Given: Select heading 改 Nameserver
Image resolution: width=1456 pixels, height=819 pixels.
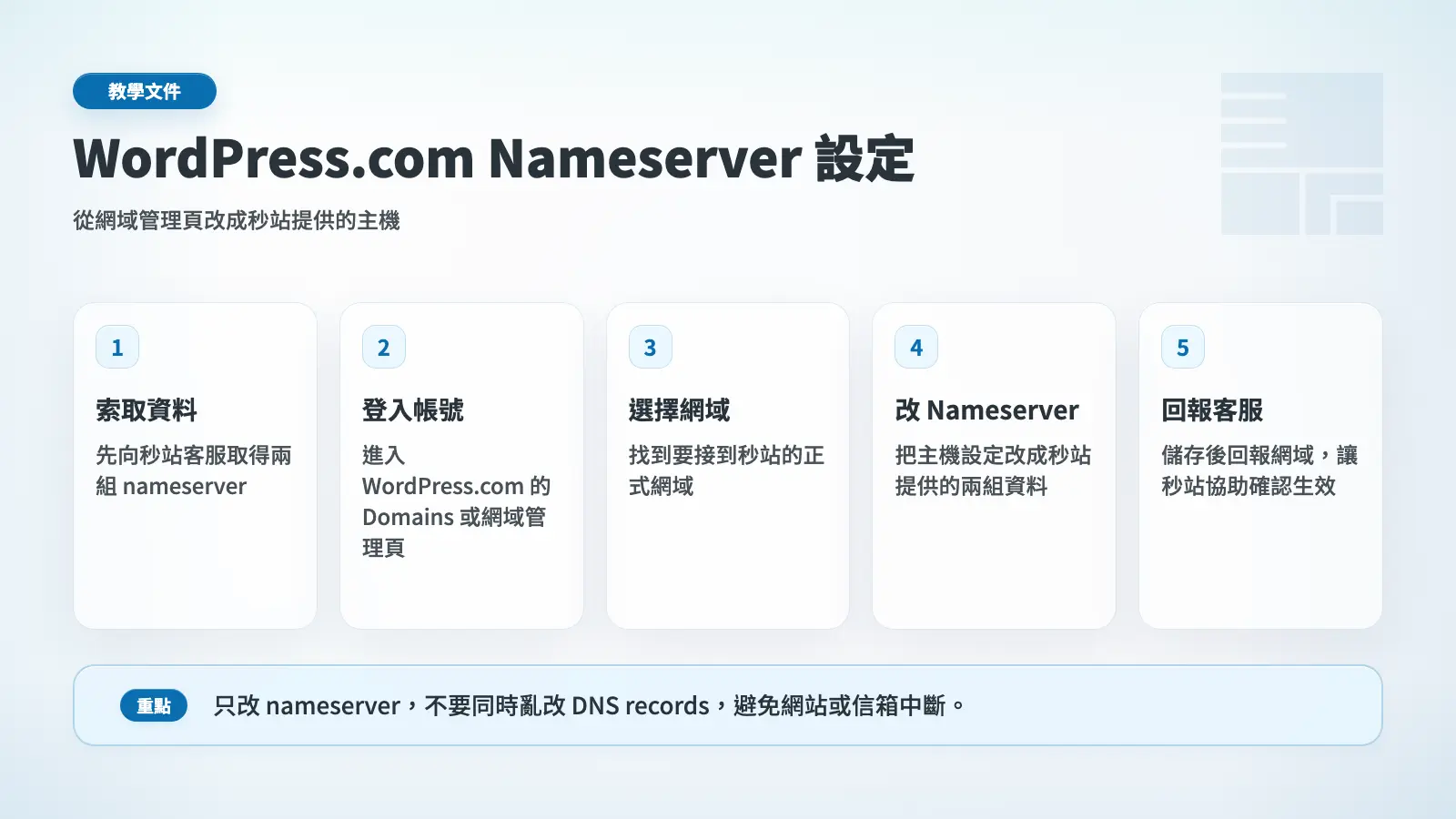Looking at the screenshot, I should (x=987, y=410).
